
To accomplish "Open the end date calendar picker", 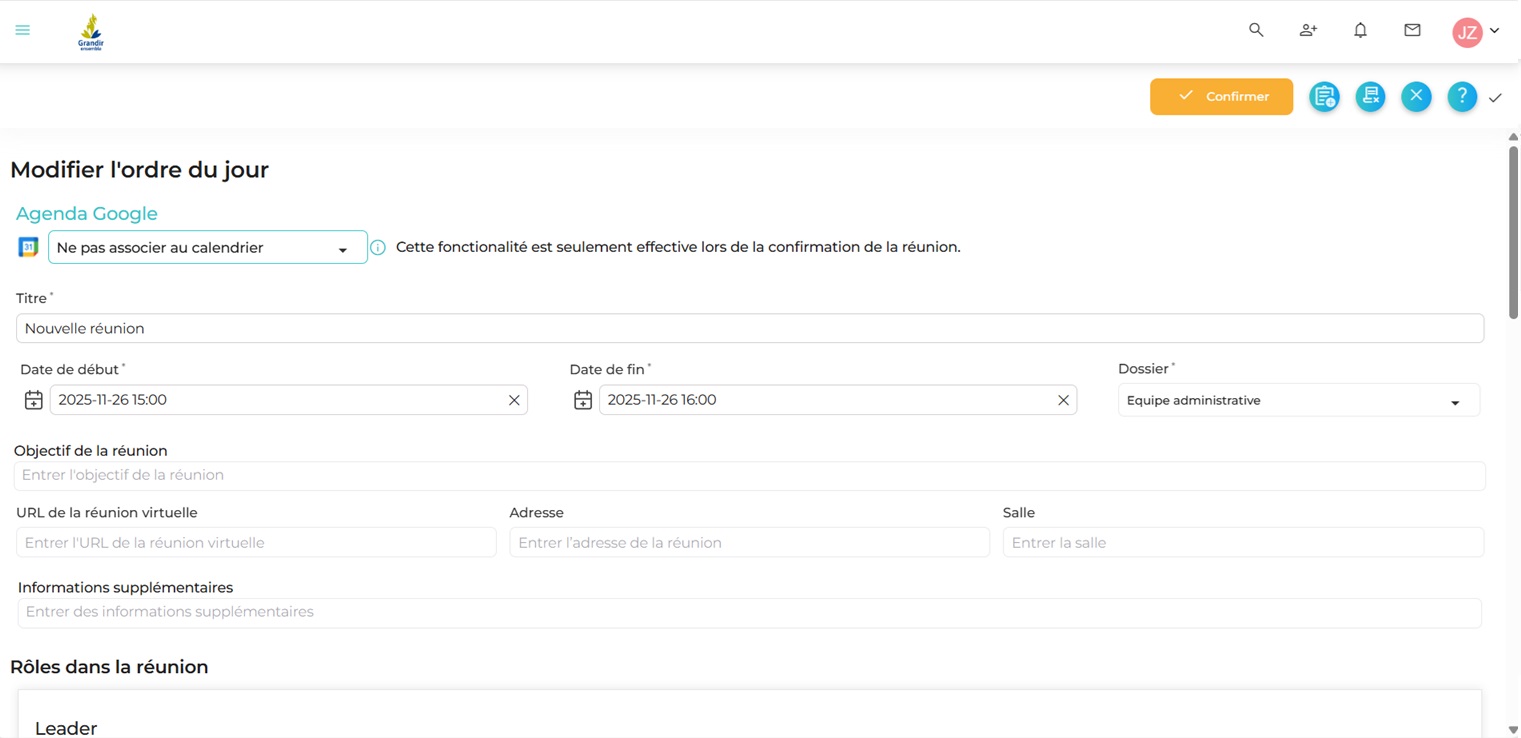I will (583, 400).
